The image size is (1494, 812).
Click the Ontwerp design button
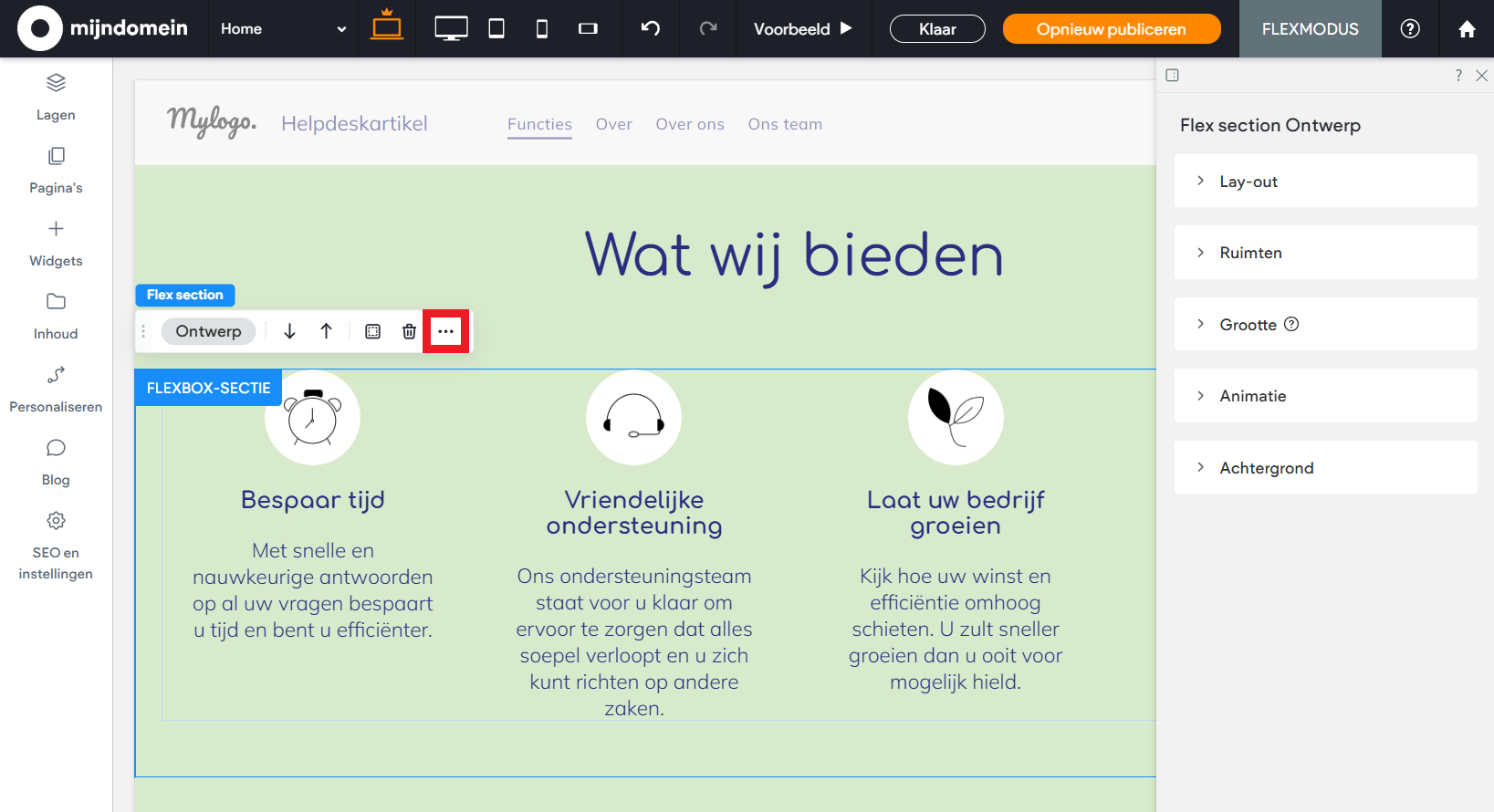pyautogui.click(x=209, y=331)
